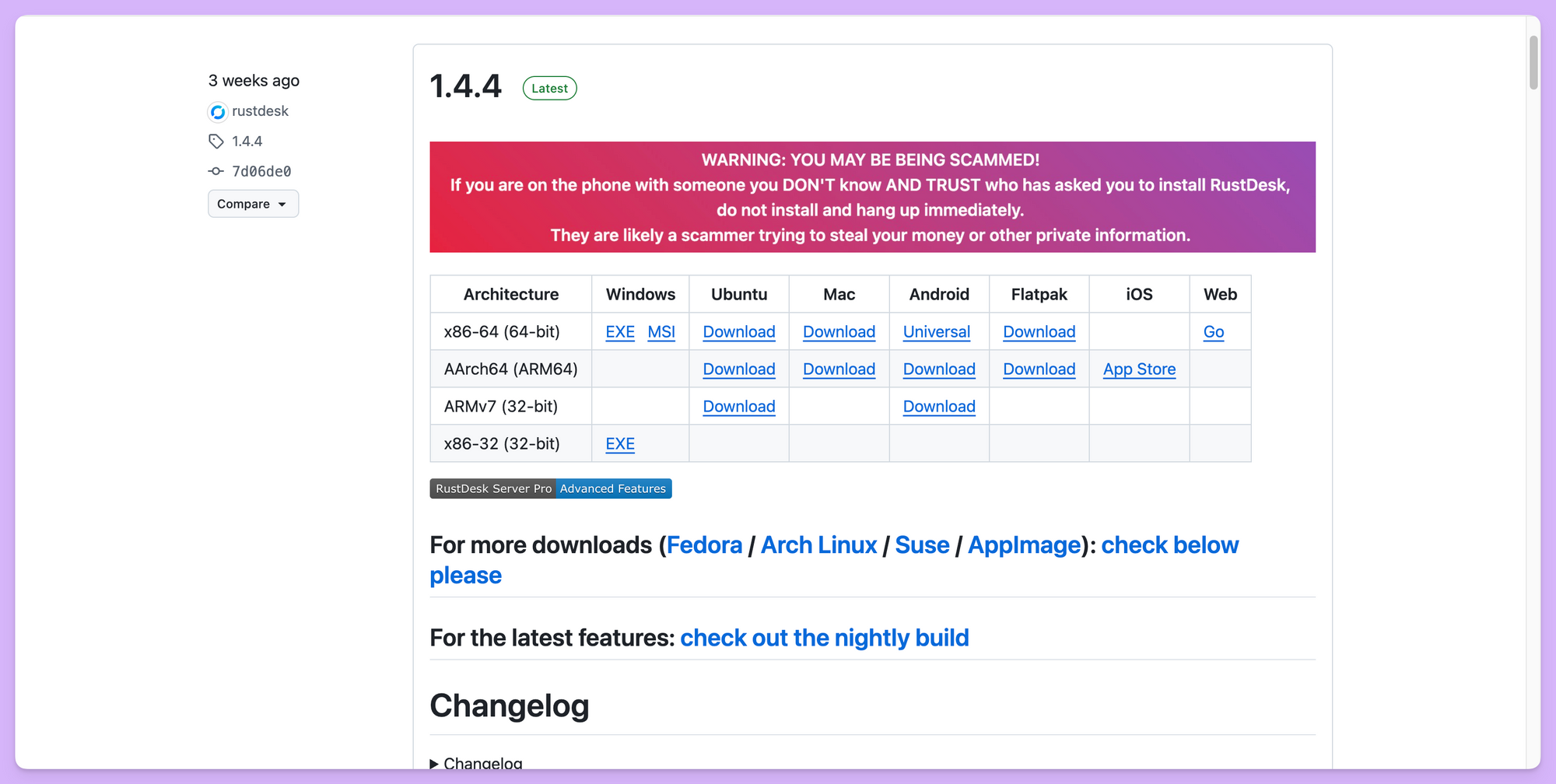Download the ARMv7 Ubuntu package

click(738, 407)
